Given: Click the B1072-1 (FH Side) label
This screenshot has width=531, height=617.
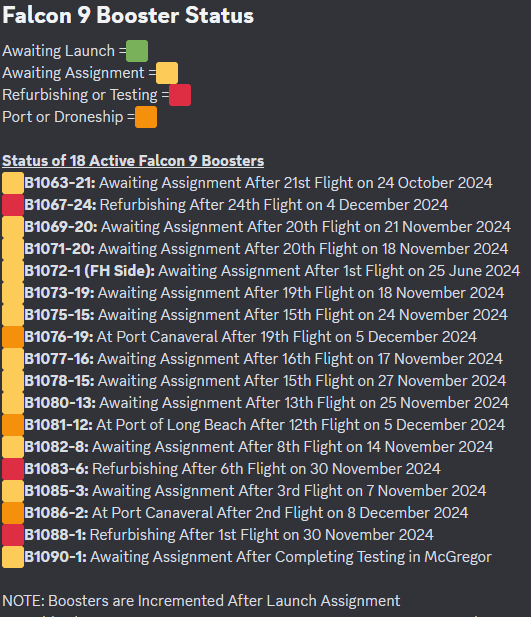Looking at the screenshot, I should [x=90, y=271].
